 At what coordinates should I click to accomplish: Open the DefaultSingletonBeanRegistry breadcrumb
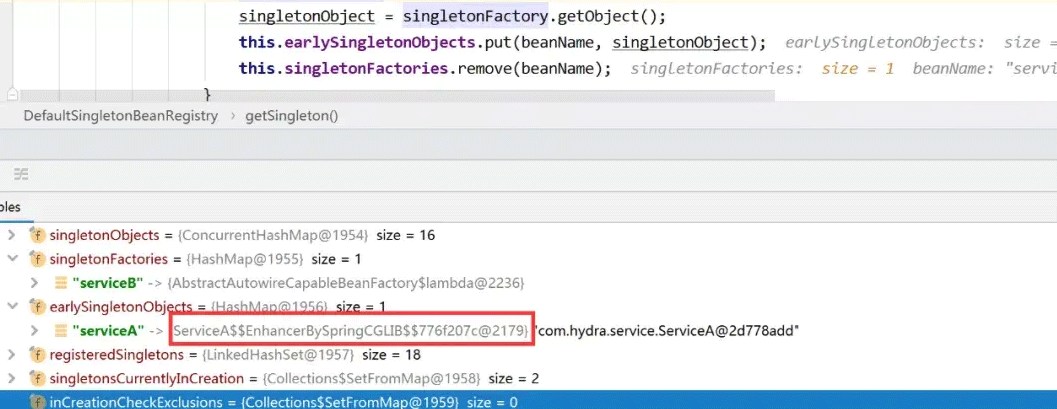(120, 116)
